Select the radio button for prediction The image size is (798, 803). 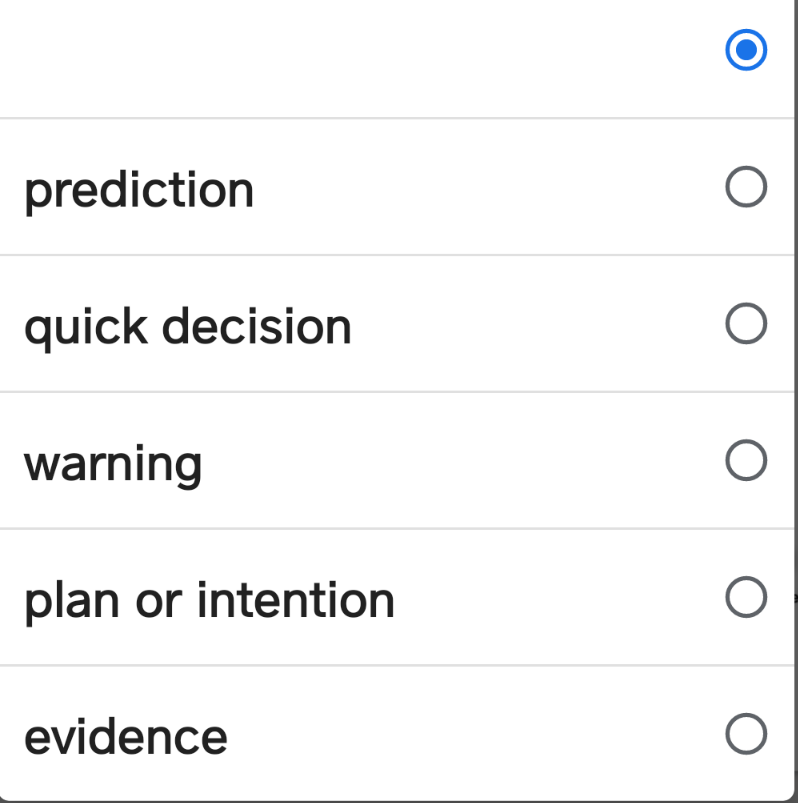(746, 186)
